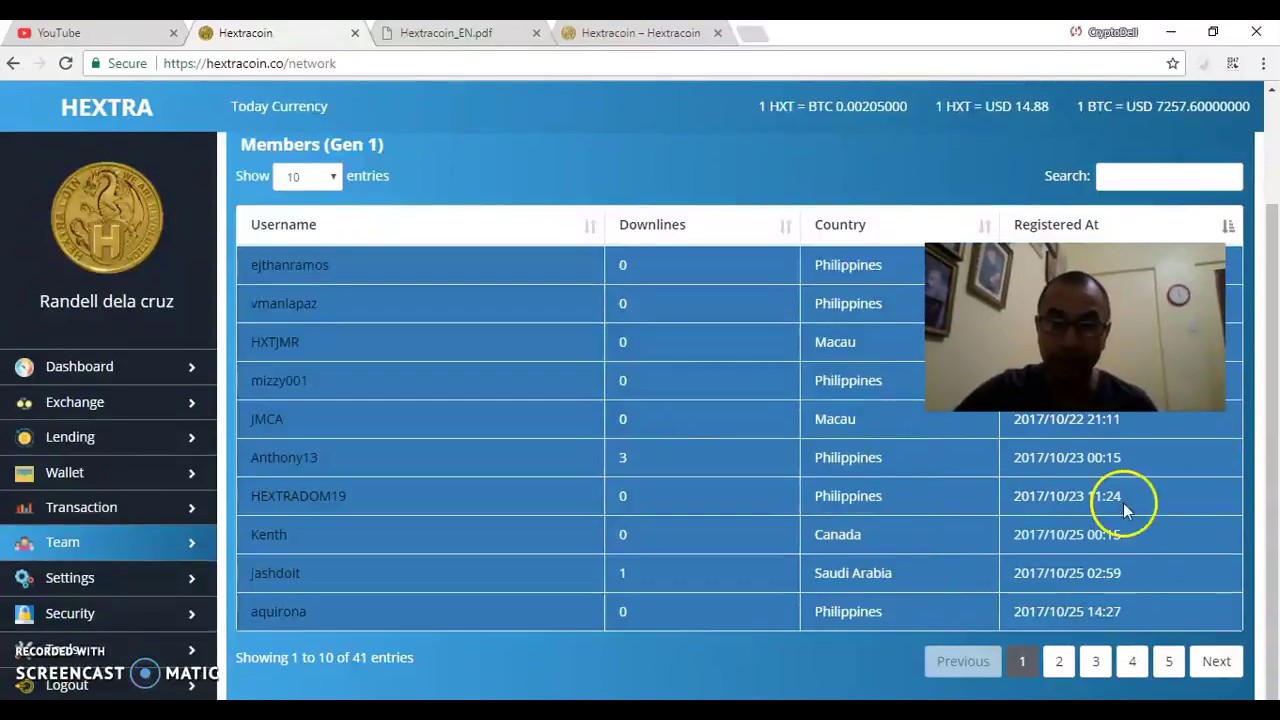Image resolution: width=1280 pixels, height=720 pixels.
Task: Click the members Search input field
Action: pyautogui.click(x=1169, y=176)
